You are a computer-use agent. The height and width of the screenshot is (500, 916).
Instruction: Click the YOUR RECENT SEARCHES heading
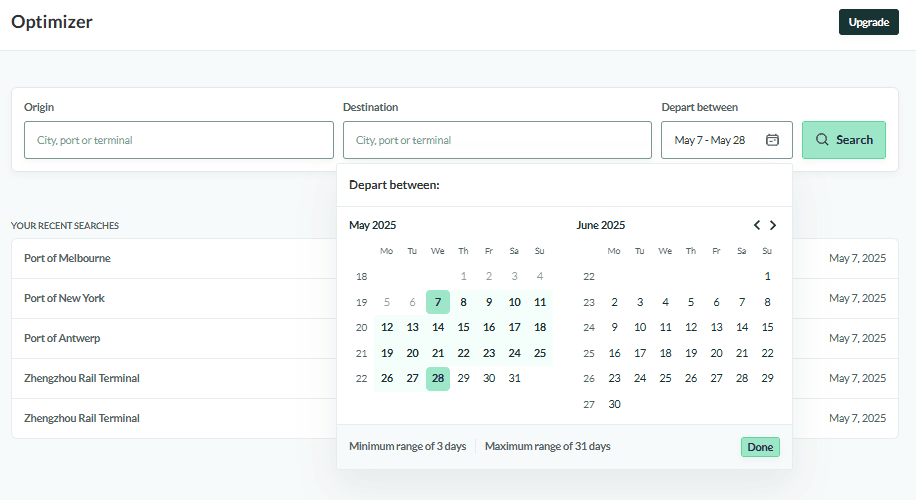[65, 225]
